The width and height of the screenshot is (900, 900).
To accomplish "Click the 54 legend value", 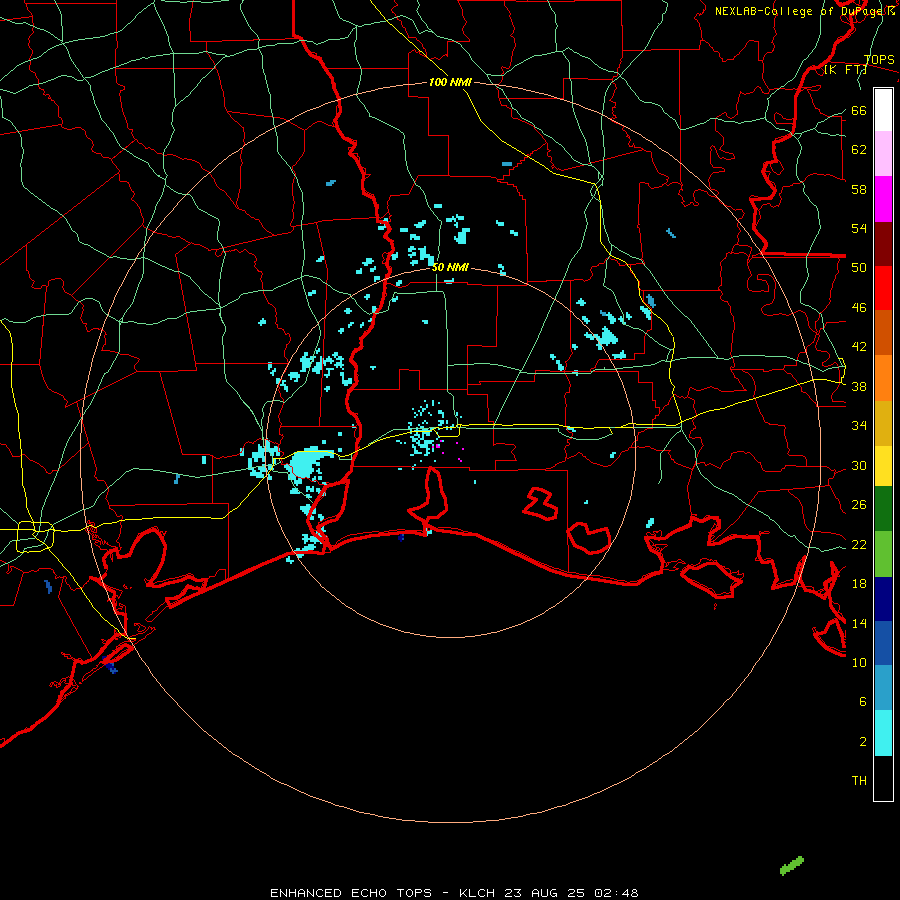I will tap(859, 228).
